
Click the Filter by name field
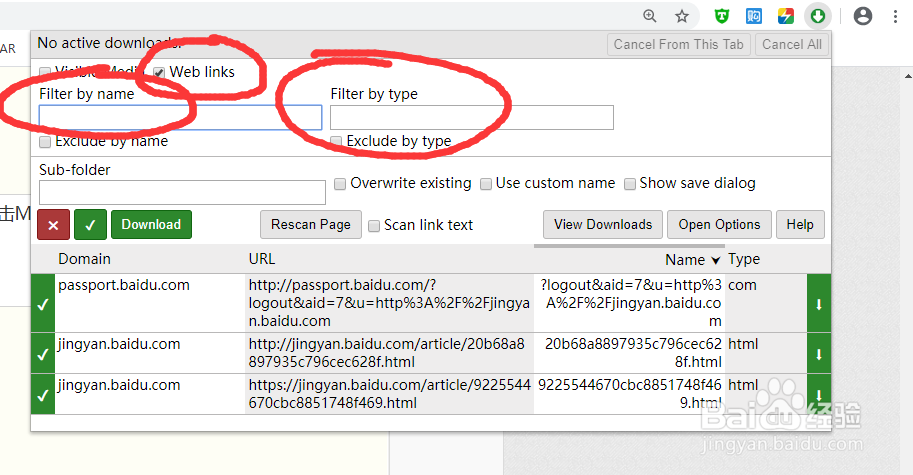181,117
